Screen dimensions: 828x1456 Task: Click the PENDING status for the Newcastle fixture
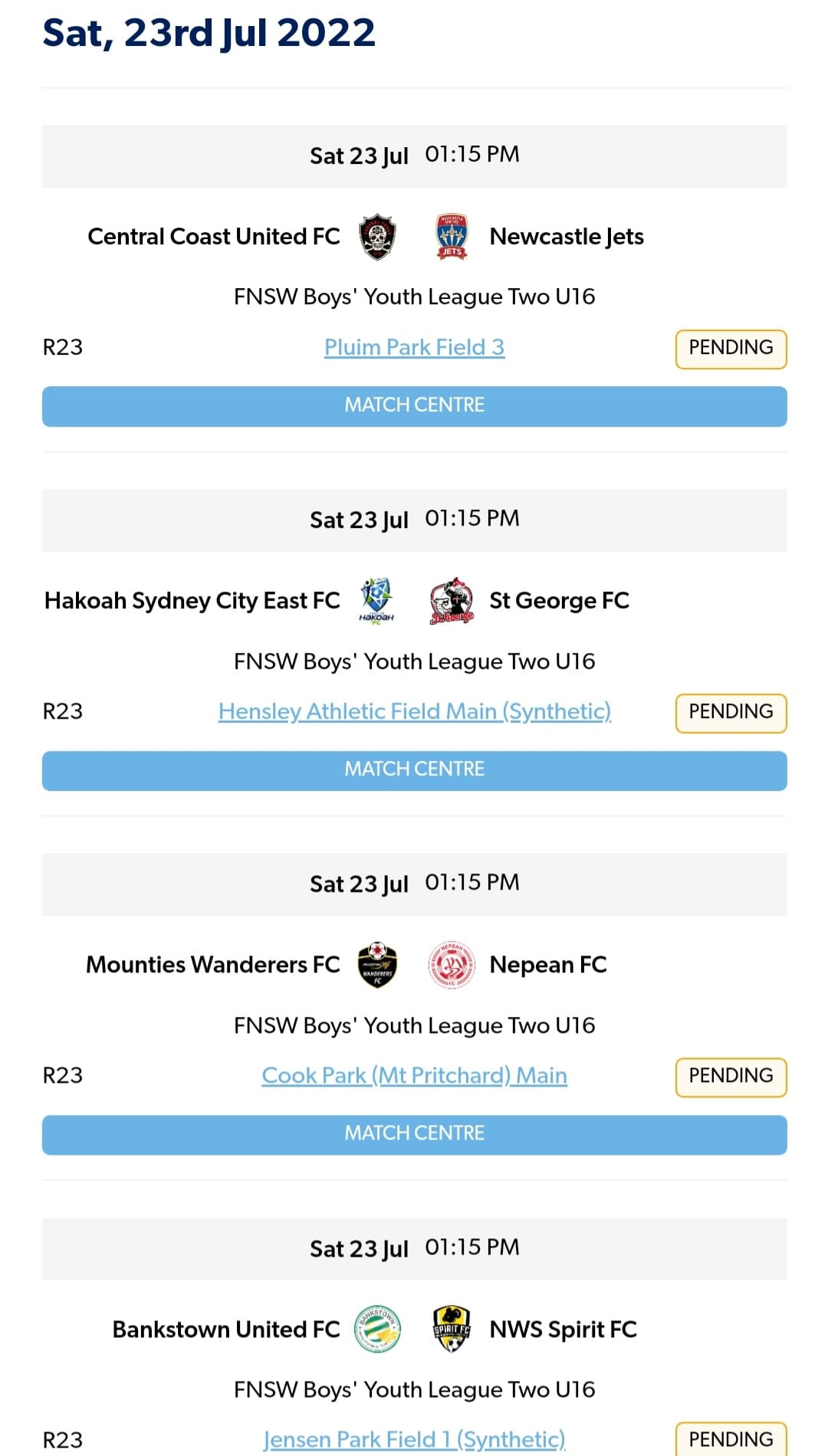click(x=730, y=347)
